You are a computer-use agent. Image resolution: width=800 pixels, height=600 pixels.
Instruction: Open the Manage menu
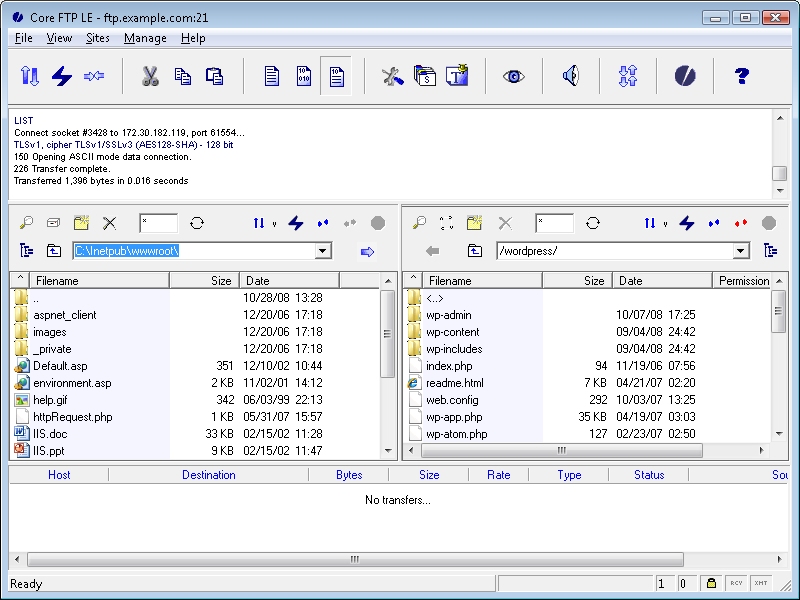pyautogui.click(x=145, y=38)
